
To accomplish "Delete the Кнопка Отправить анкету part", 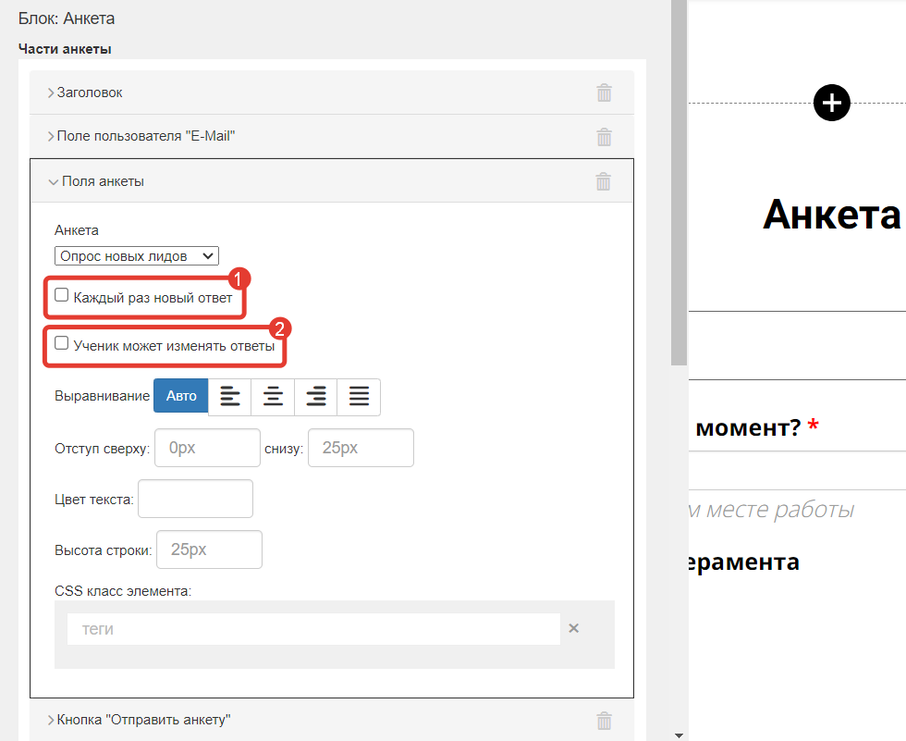I will 604,720.
